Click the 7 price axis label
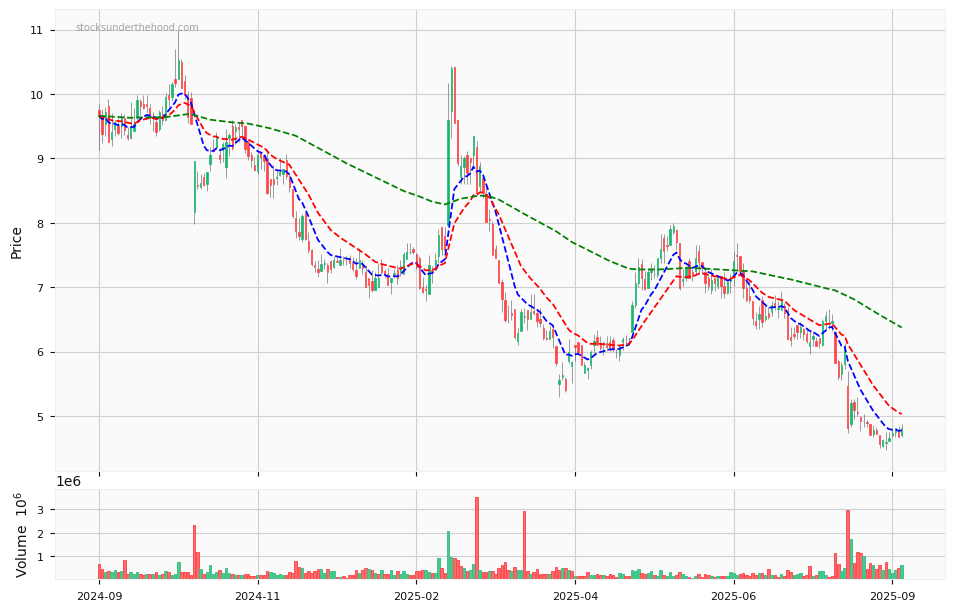 43,288
